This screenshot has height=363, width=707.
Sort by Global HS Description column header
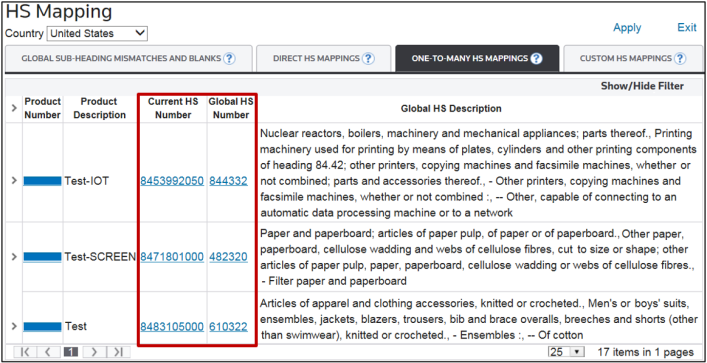pos(451,109)
